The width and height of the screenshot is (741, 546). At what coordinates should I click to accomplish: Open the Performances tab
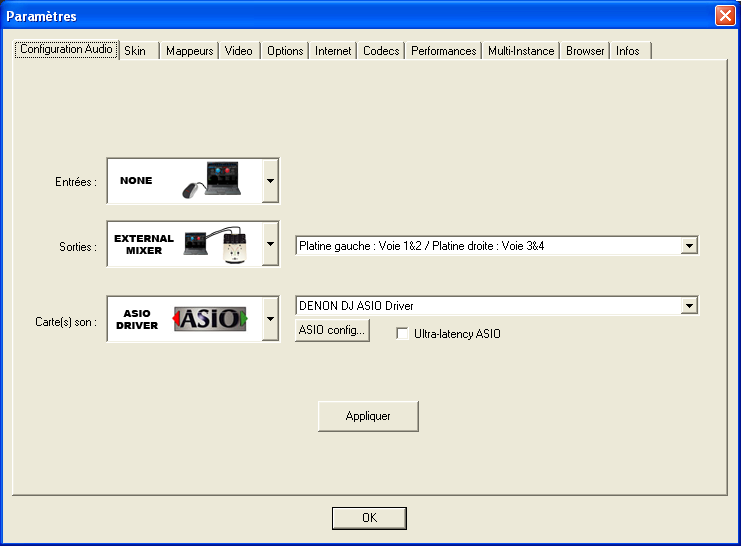coord(443,51)
